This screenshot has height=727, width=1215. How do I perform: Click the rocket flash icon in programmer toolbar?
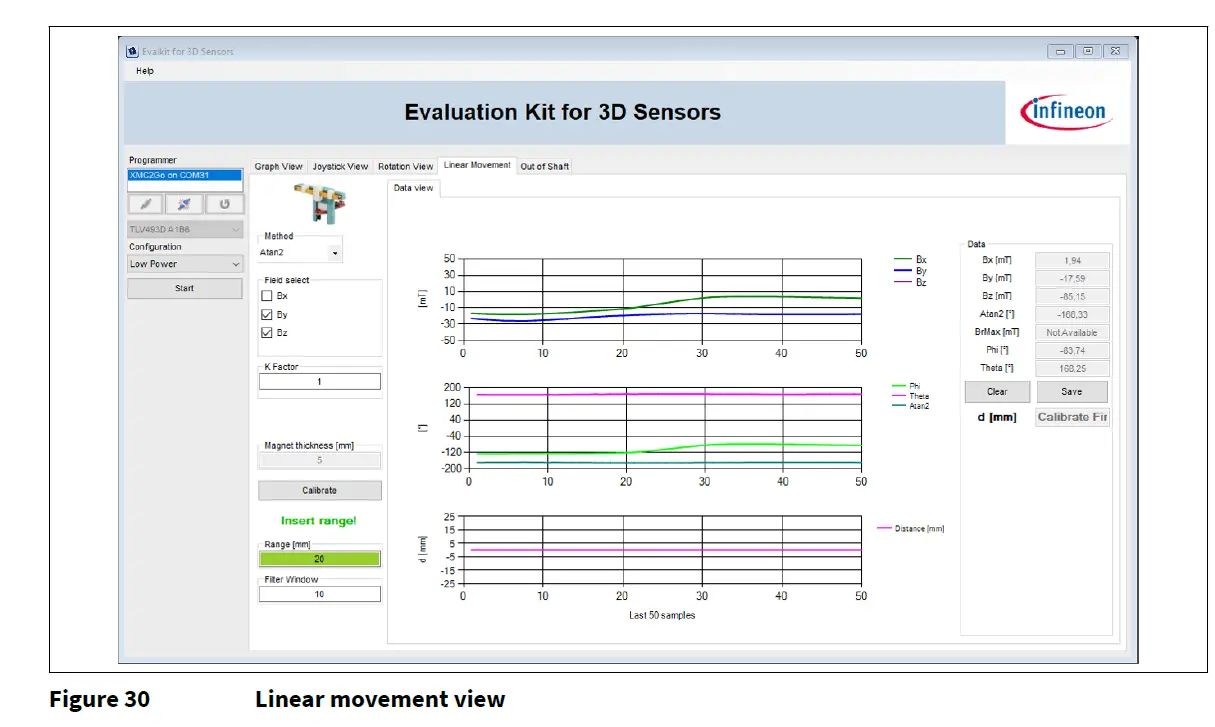point(184,204)
